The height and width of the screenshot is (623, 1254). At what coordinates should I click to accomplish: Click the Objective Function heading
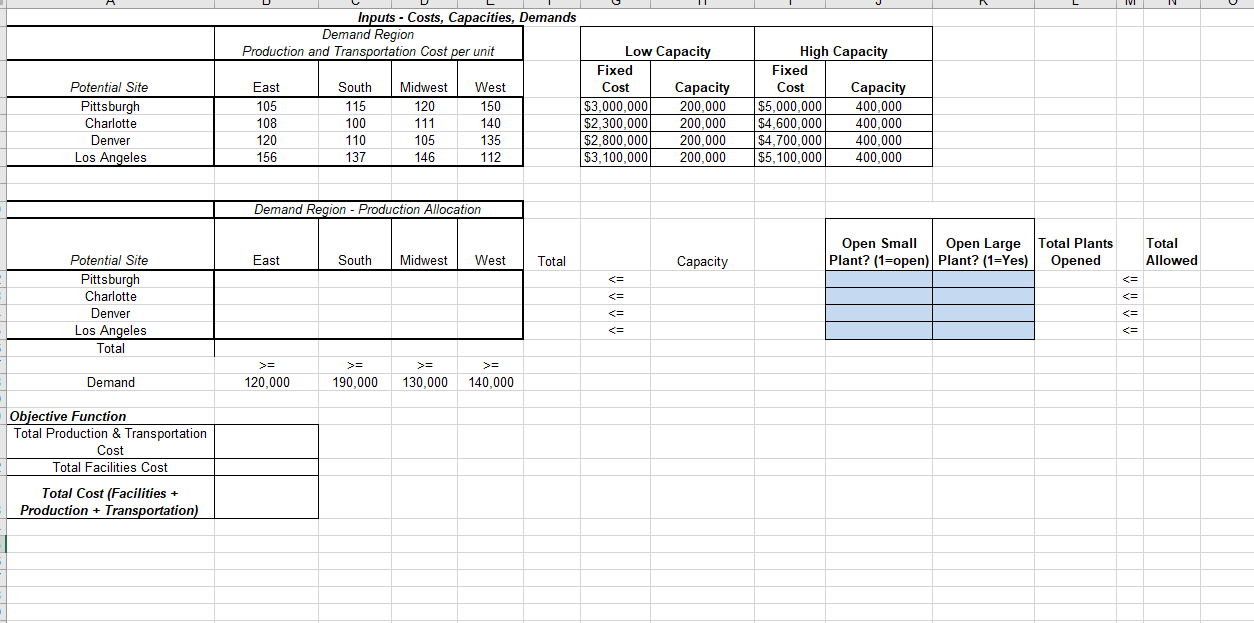68,416
